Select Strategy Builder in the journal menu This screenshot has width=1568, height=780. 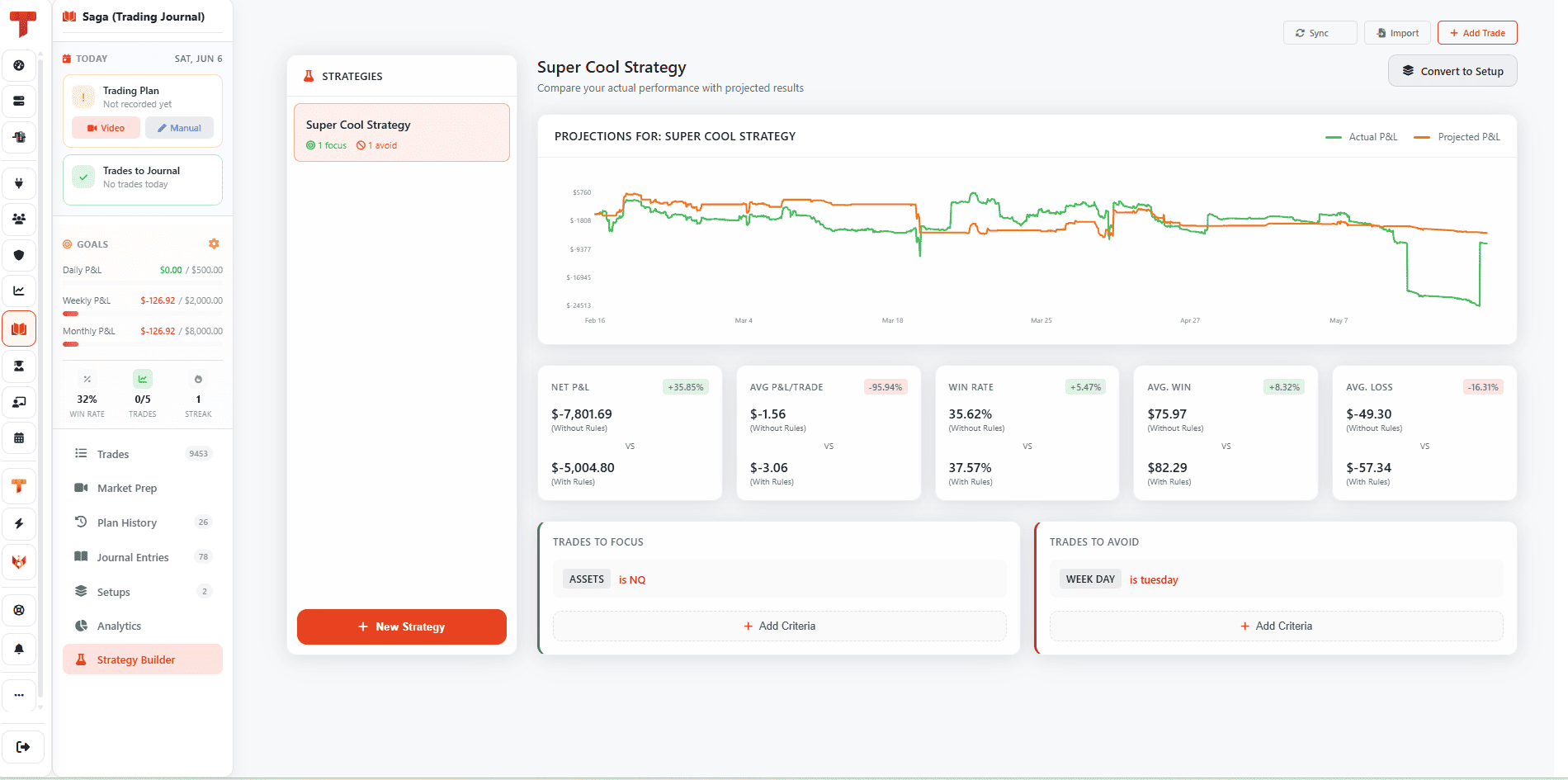coord(143,659)
